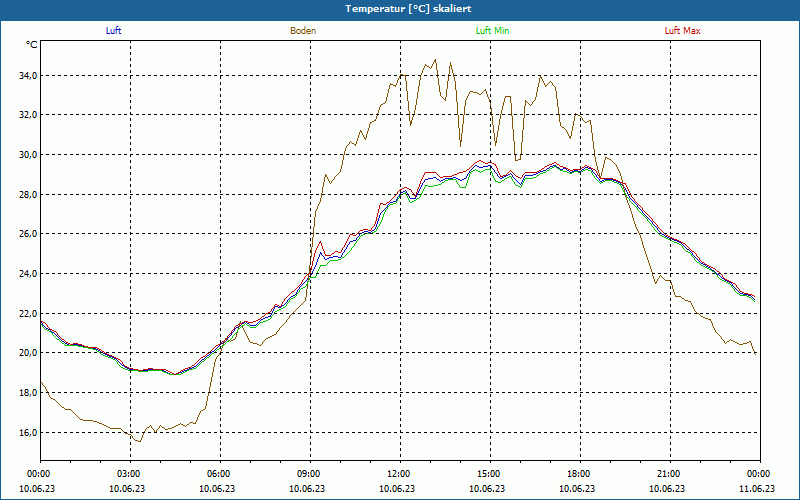This screenshot has width=800, height=500.
Task: Click the 09:00 time axis label
Action: click(x=311, y=474)
